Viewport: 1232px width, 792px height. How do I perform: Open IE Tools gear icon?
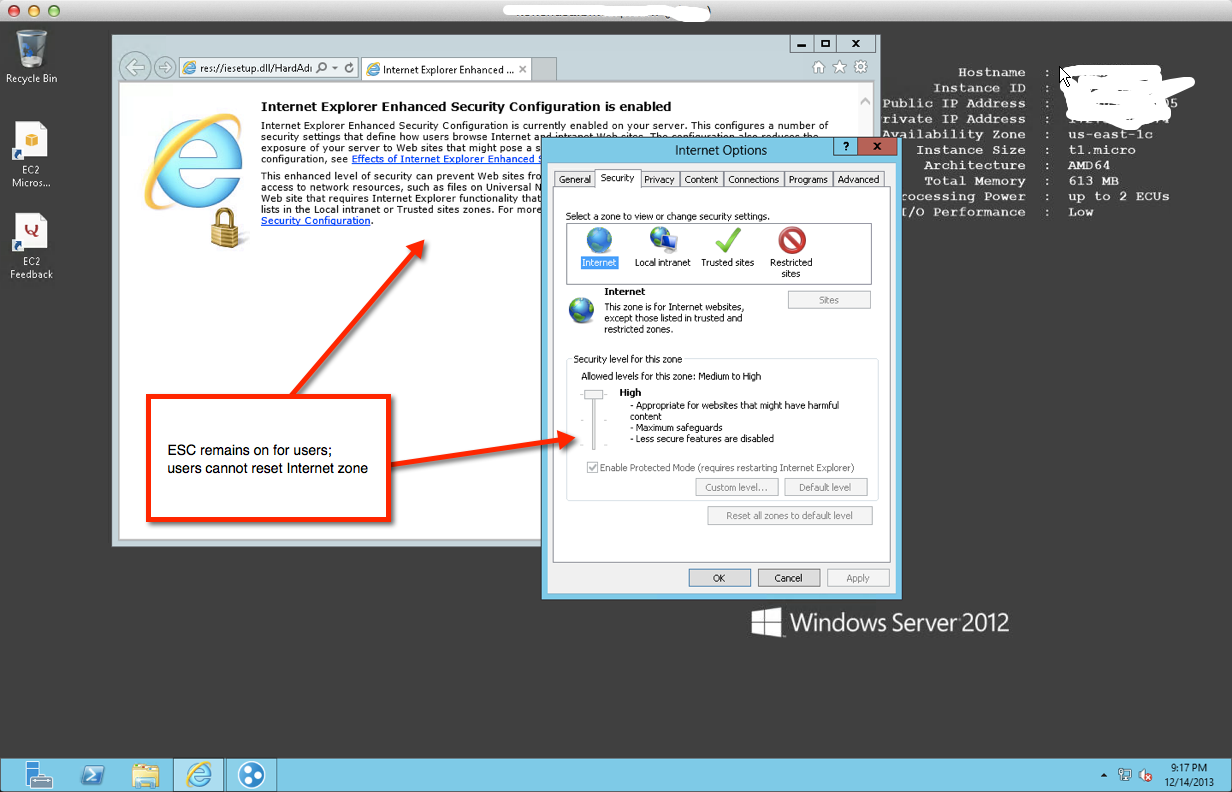pyautogui.click(x=860, y=67)
